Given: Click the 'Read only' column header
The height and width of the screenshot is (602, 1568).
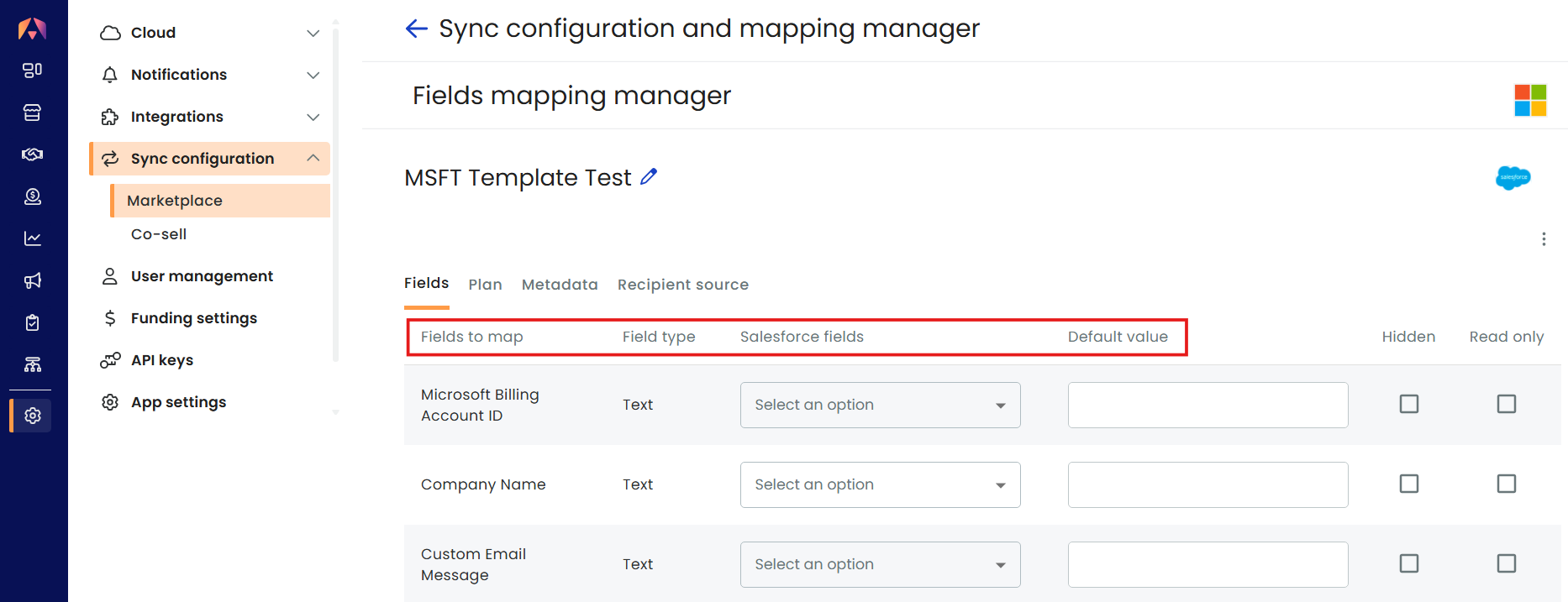Looking at the screenshot, I should tap(1507, 337).
